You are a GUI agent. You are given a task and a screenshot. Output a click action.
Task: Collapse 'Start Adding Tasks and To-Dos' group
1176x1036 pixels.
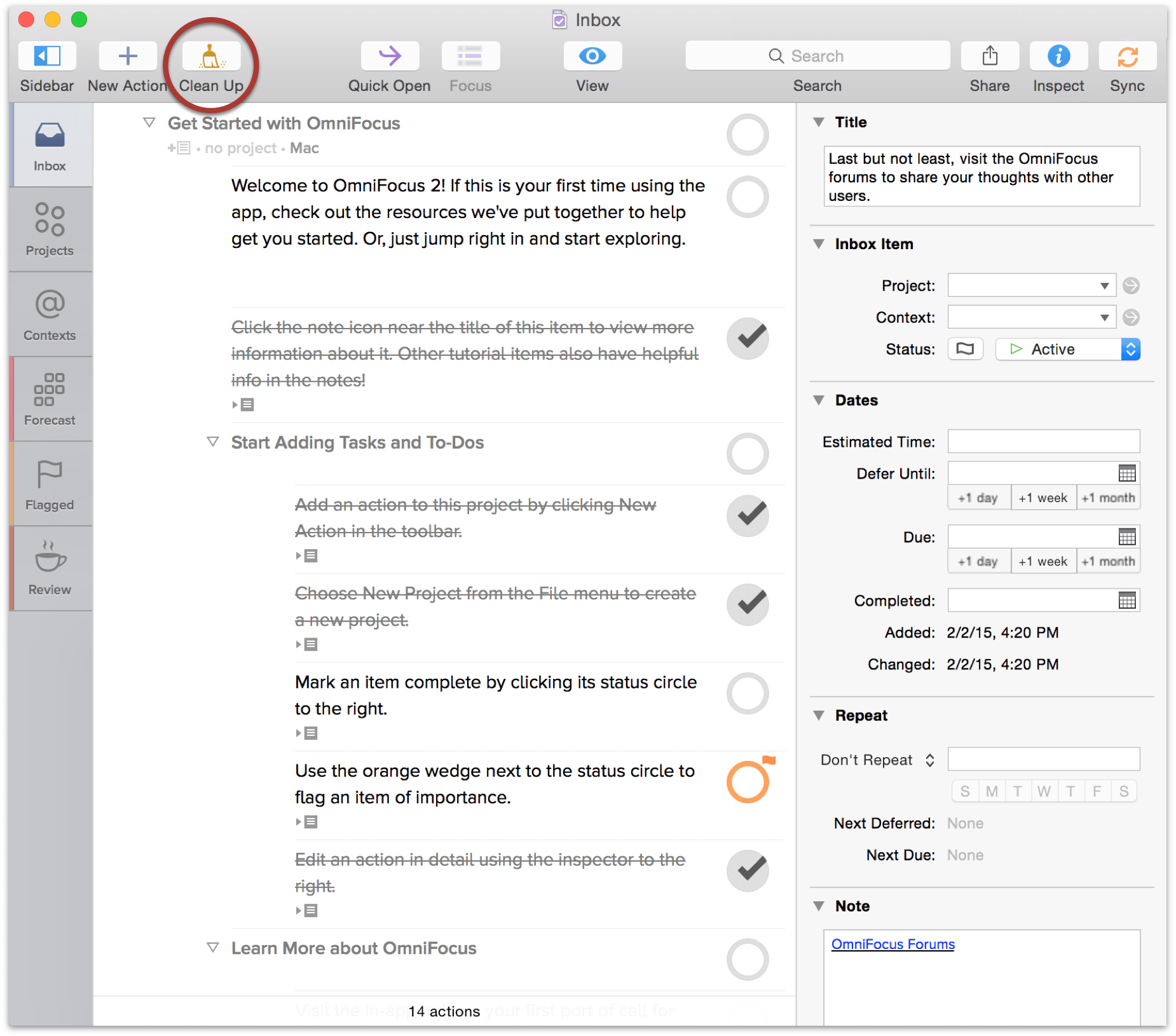click(x=213, y=442)
